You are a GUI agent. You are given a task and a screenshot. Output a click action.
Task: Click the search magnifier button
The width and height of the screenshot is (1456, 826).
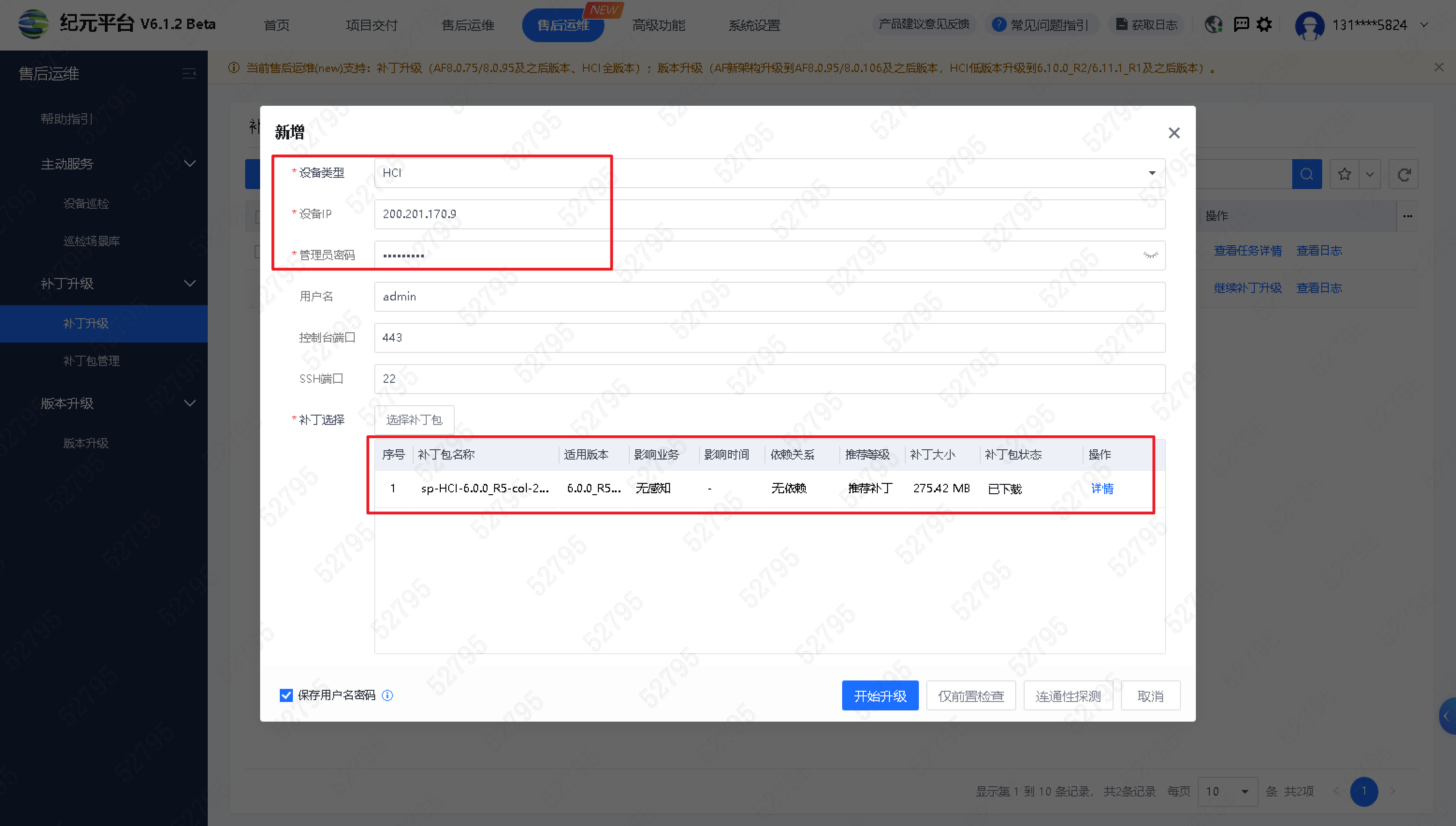click(x=1307, y=174)
